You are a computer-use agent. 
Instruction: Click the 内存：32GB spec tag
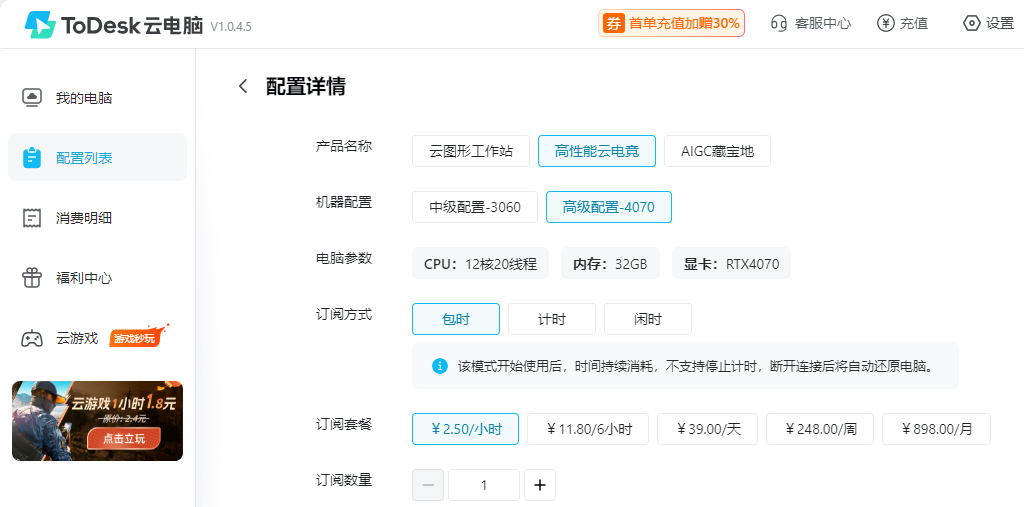coord(610,263)
